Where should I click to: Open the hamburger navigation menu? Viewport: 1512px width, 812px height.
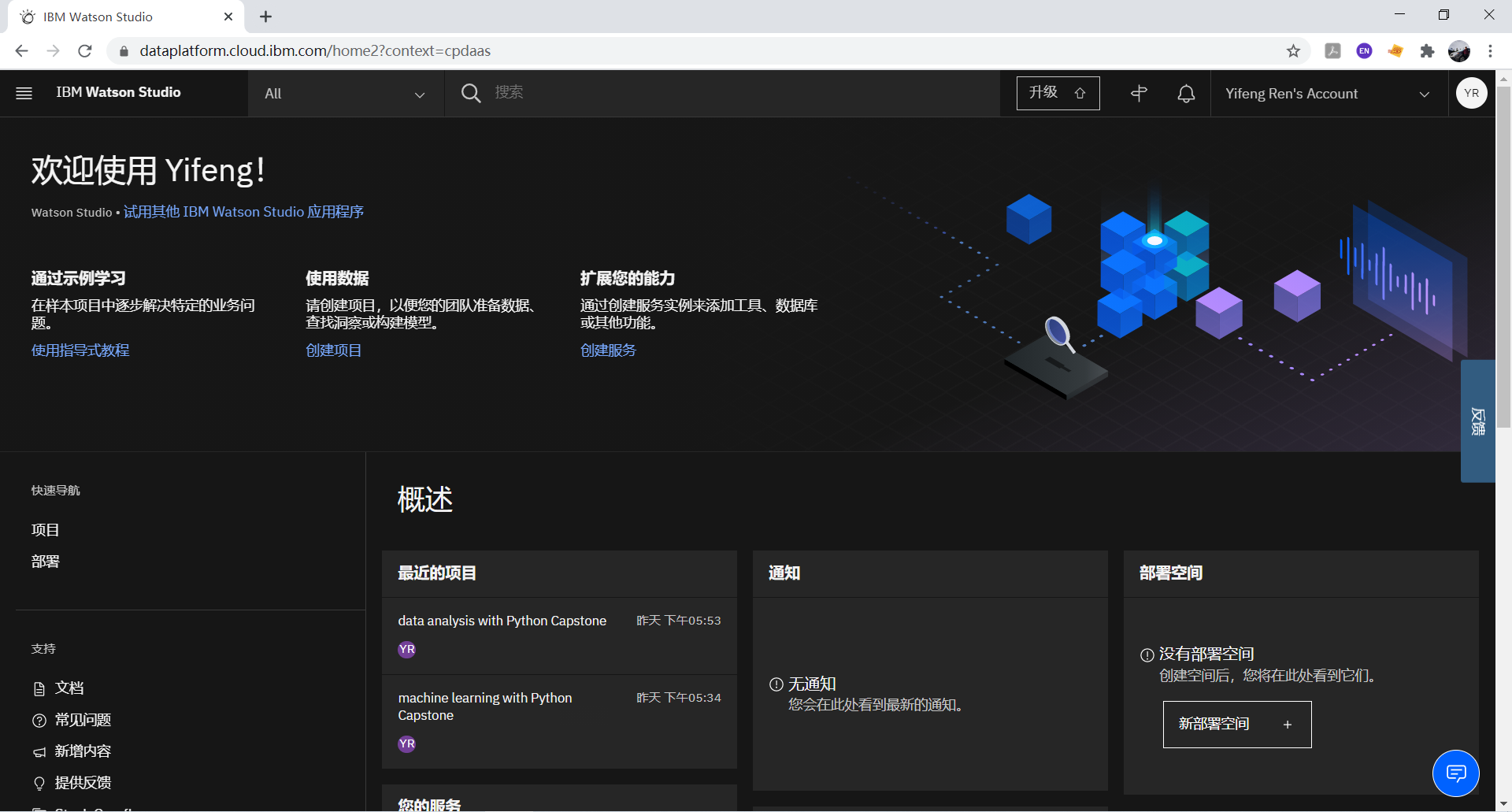click(x=24, y=93)
